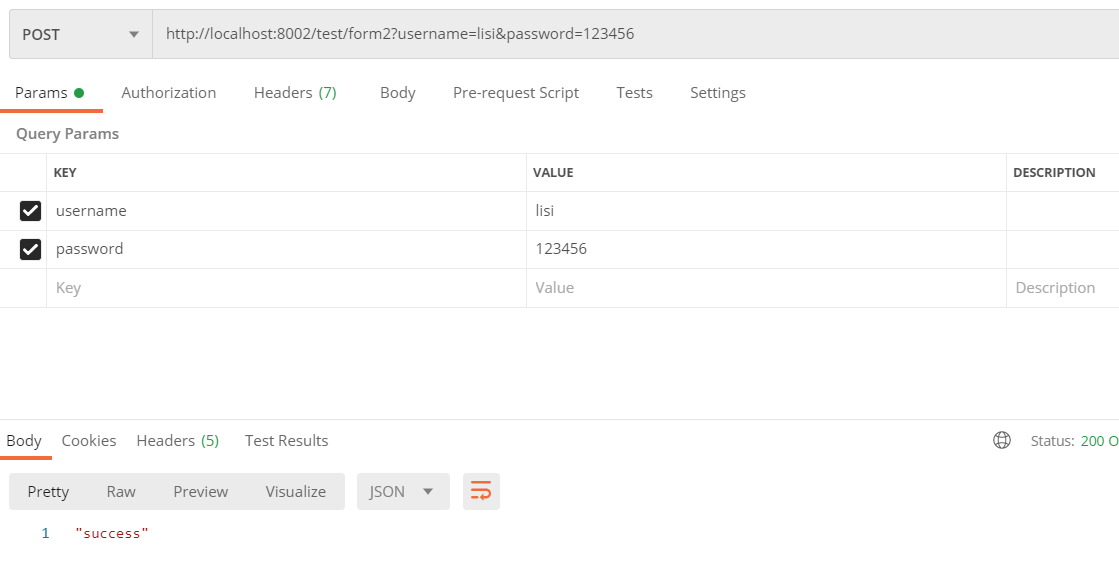Viewport: 1119px width, 569px height.
Task: Switch to the request Body tab
Action: coord(398,93)
